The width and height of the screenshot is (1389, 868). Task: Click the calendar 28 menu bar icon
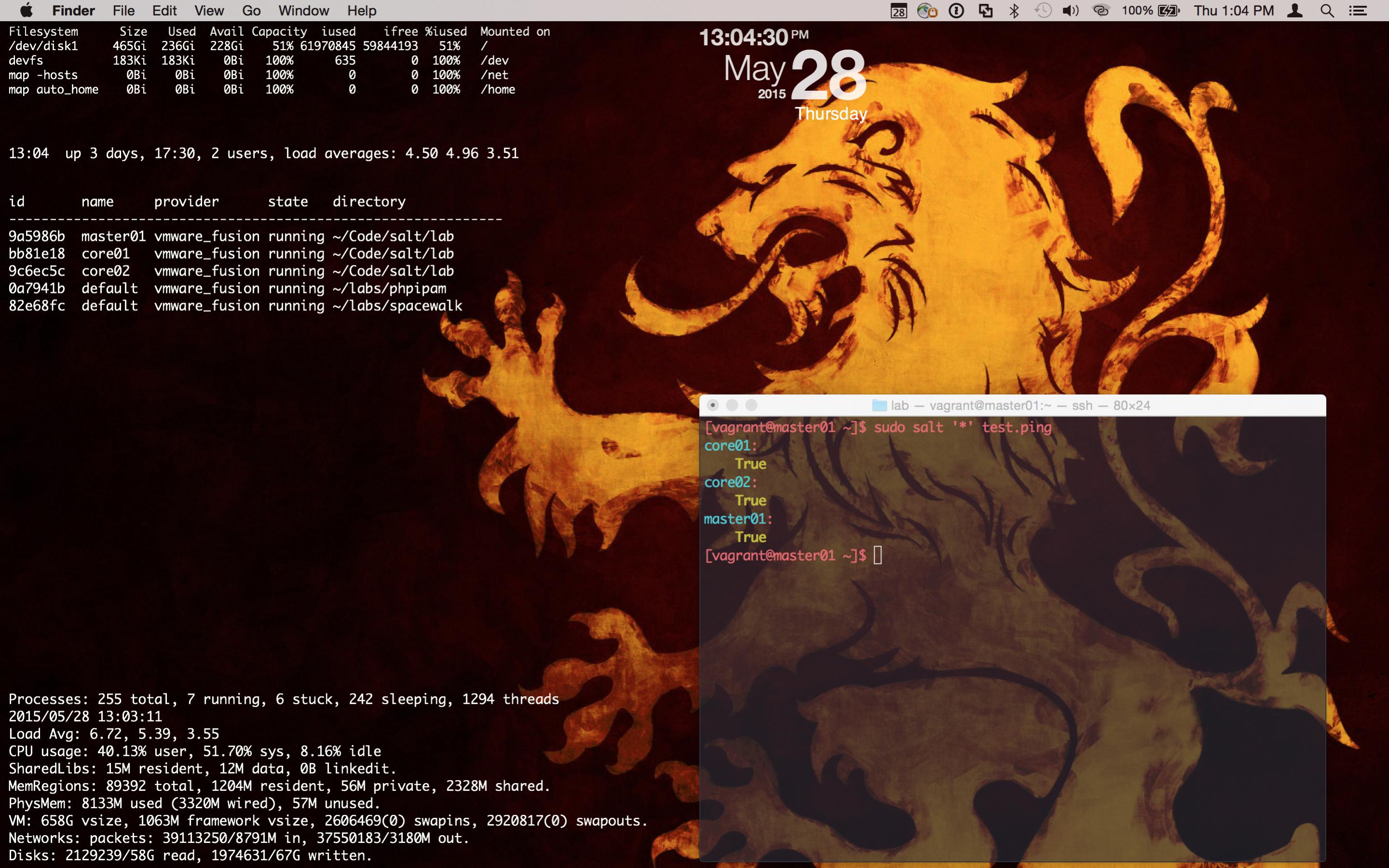click(x=899, y=10)
